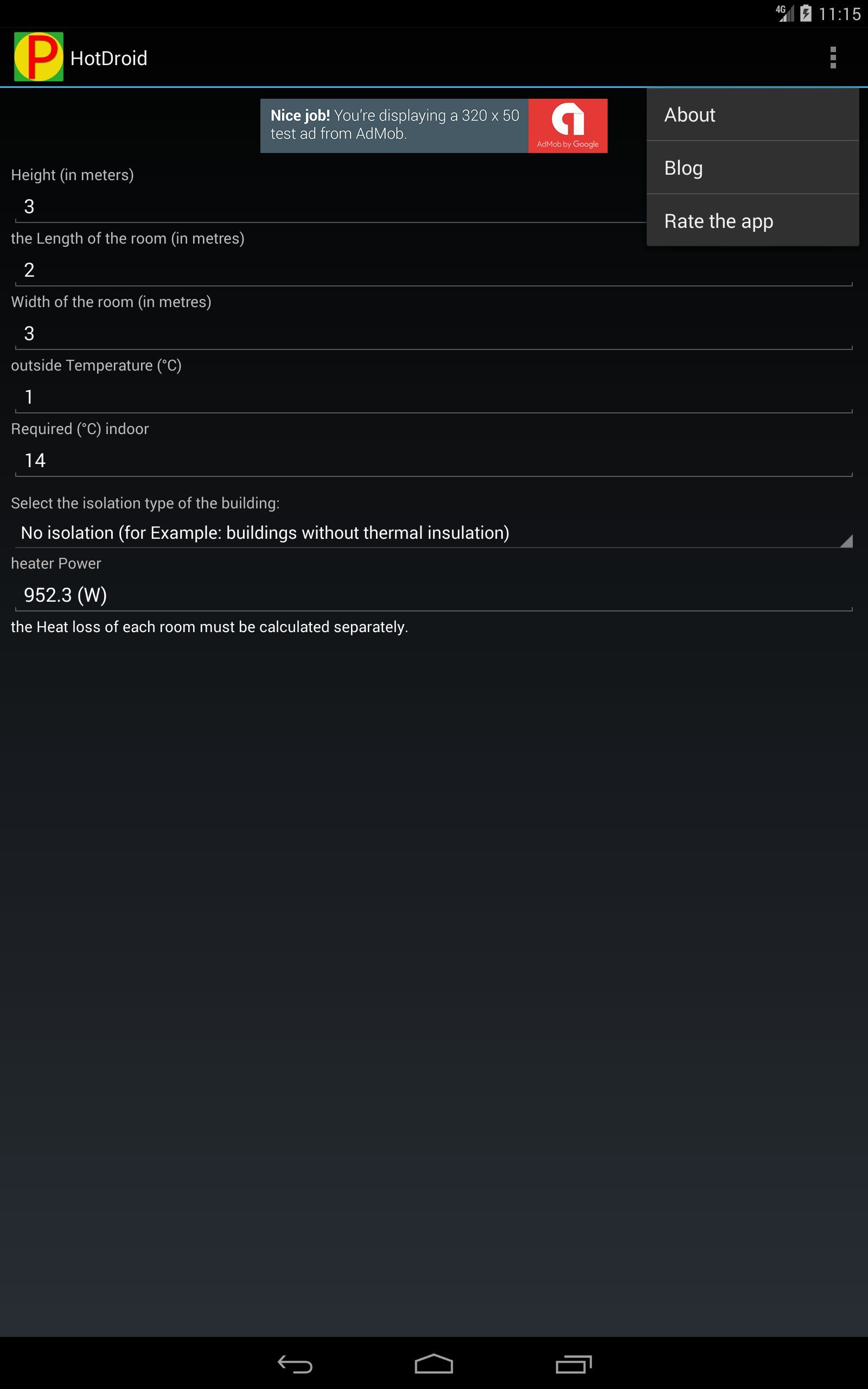Edit the Required indoor temperature field

(x=433, y=461)
